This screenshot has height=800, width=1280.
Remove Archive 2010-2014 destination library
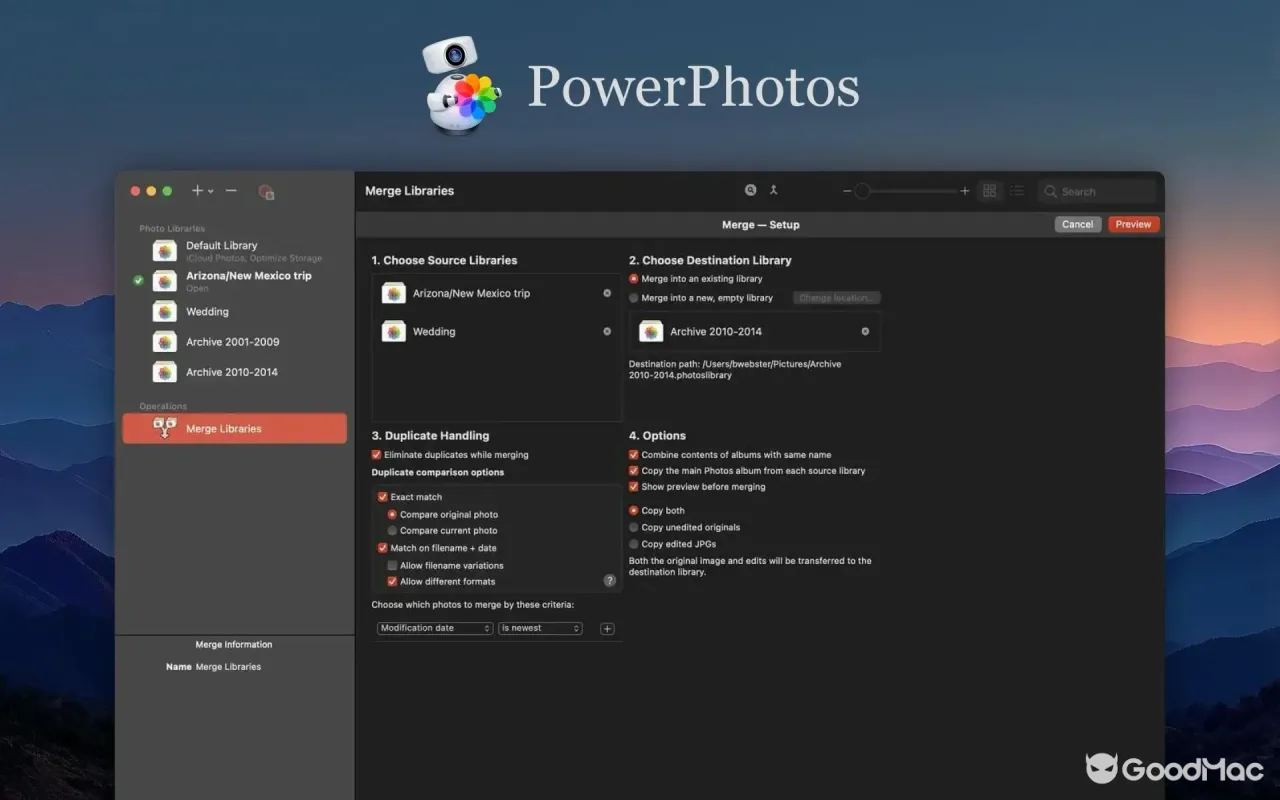pos(865,331)
